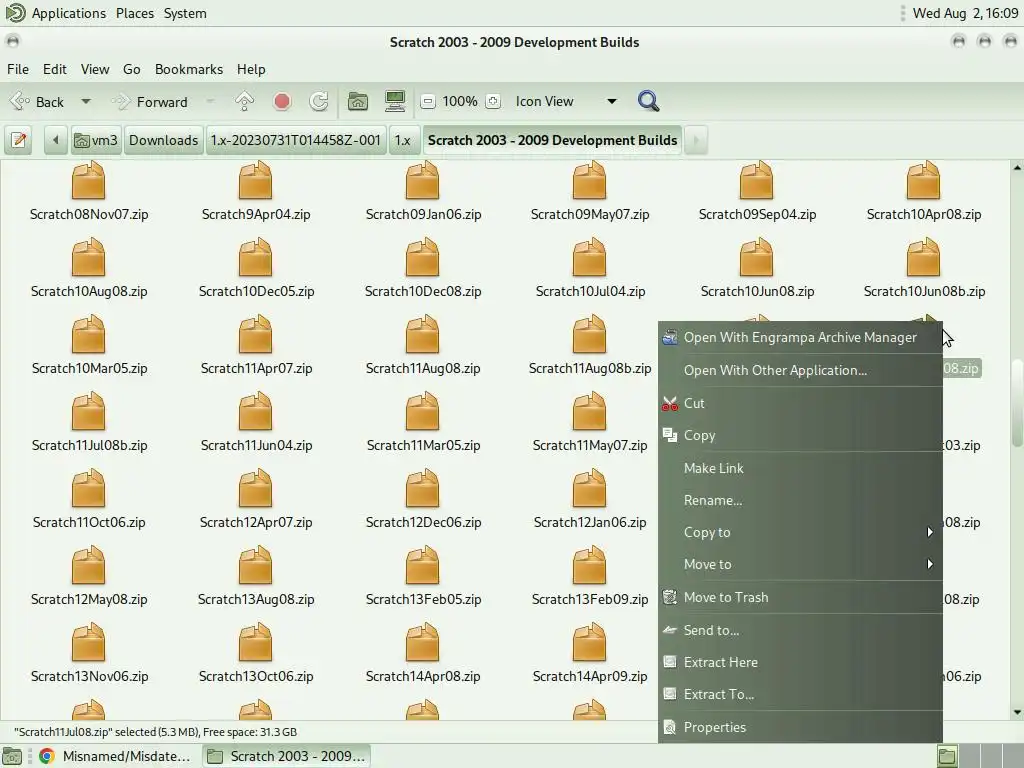Open the Go menu
This screenshot has height=768, width=1024.
[x=131, y=69]
